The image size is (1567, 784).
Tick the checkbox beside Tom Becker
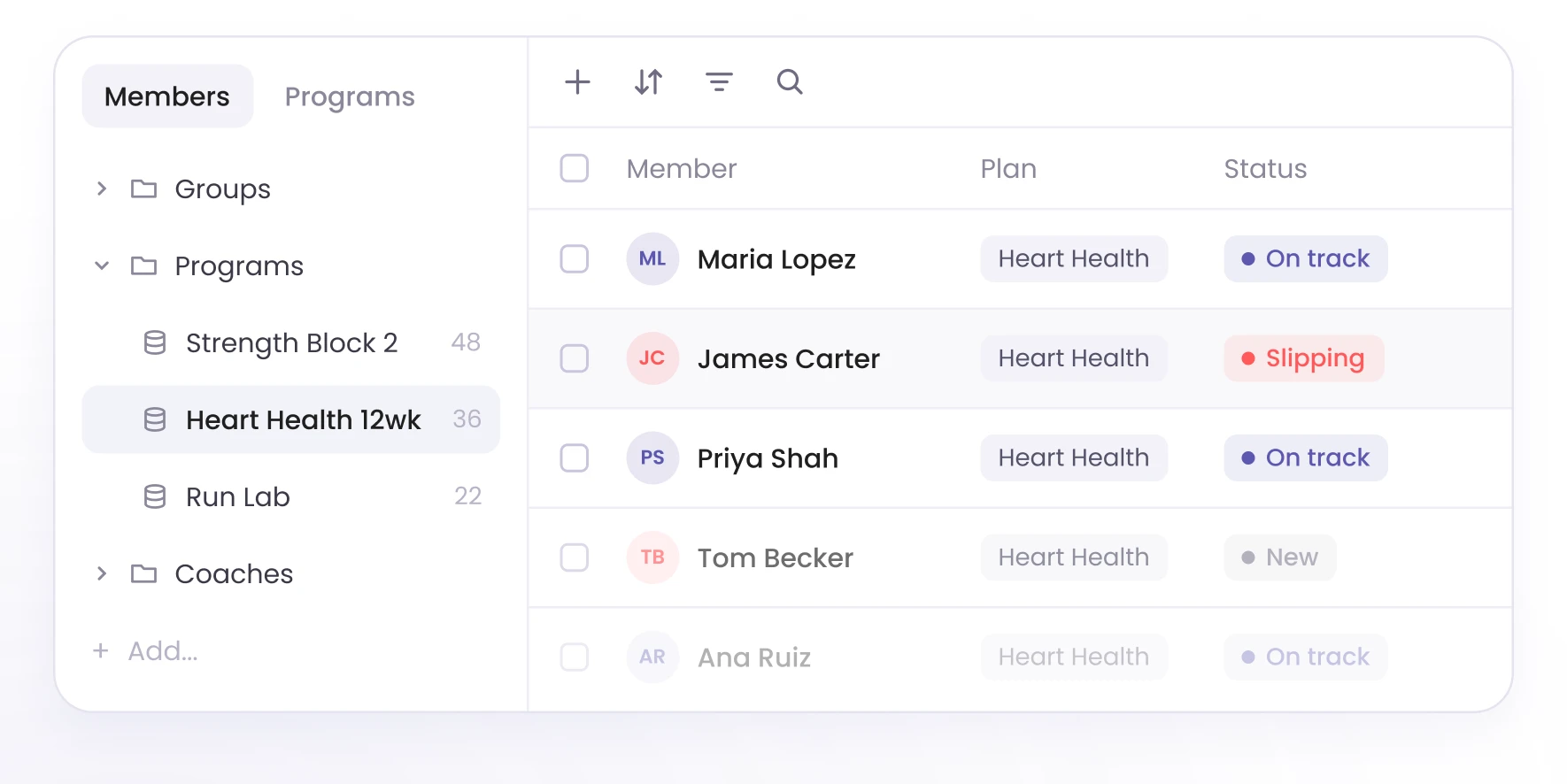(575, 557)
